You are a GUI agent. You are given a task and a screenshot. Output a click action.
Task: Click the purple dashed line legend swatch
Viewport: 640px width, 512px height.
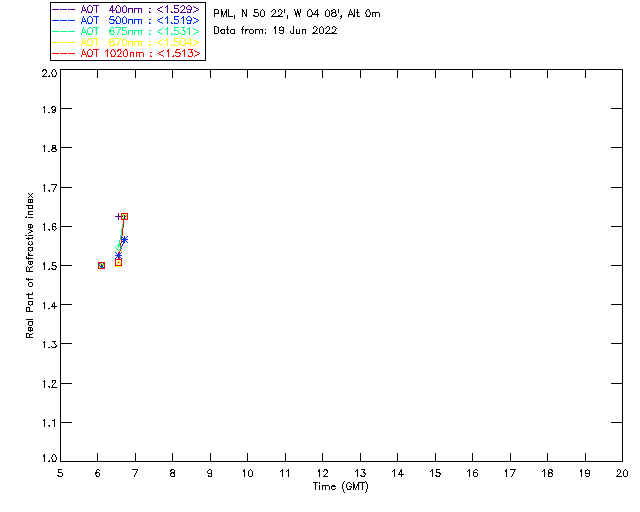64,9
